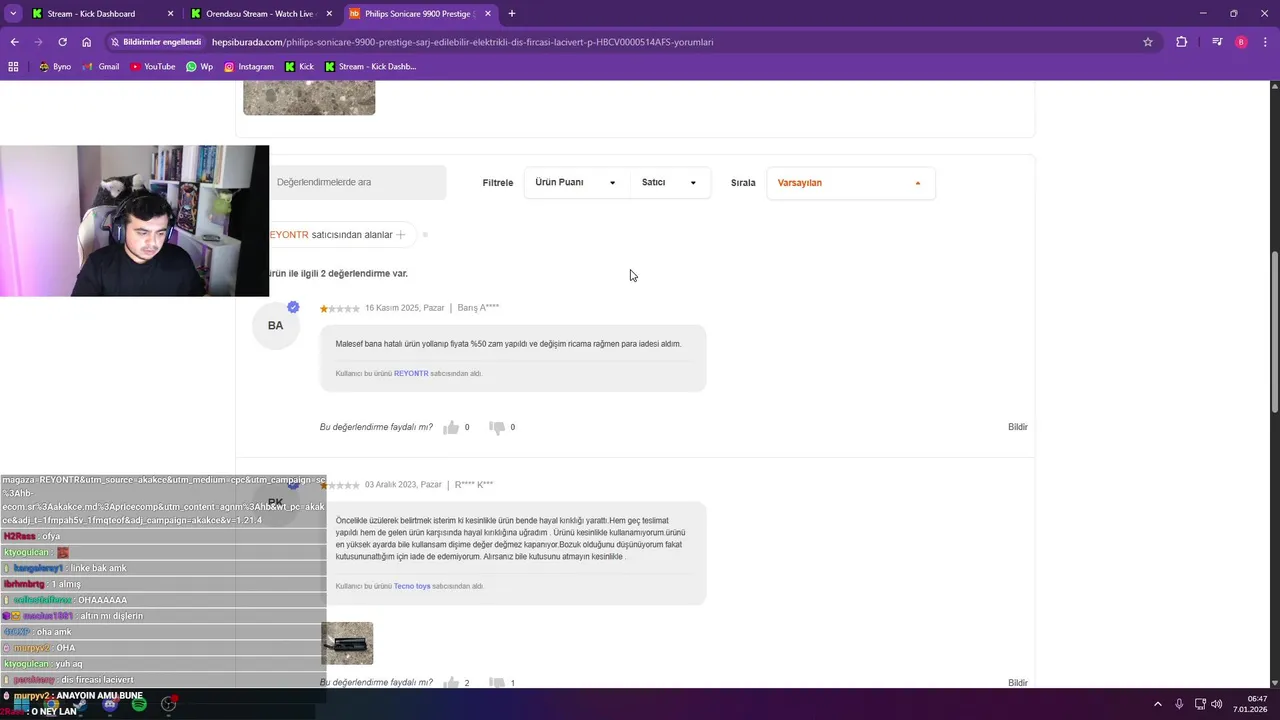The width and height of the screenshot is (1280, 720).
Task: Report the R**** K*** review via Bildir
Action: pyautogui.click(x=1018, y=683)
